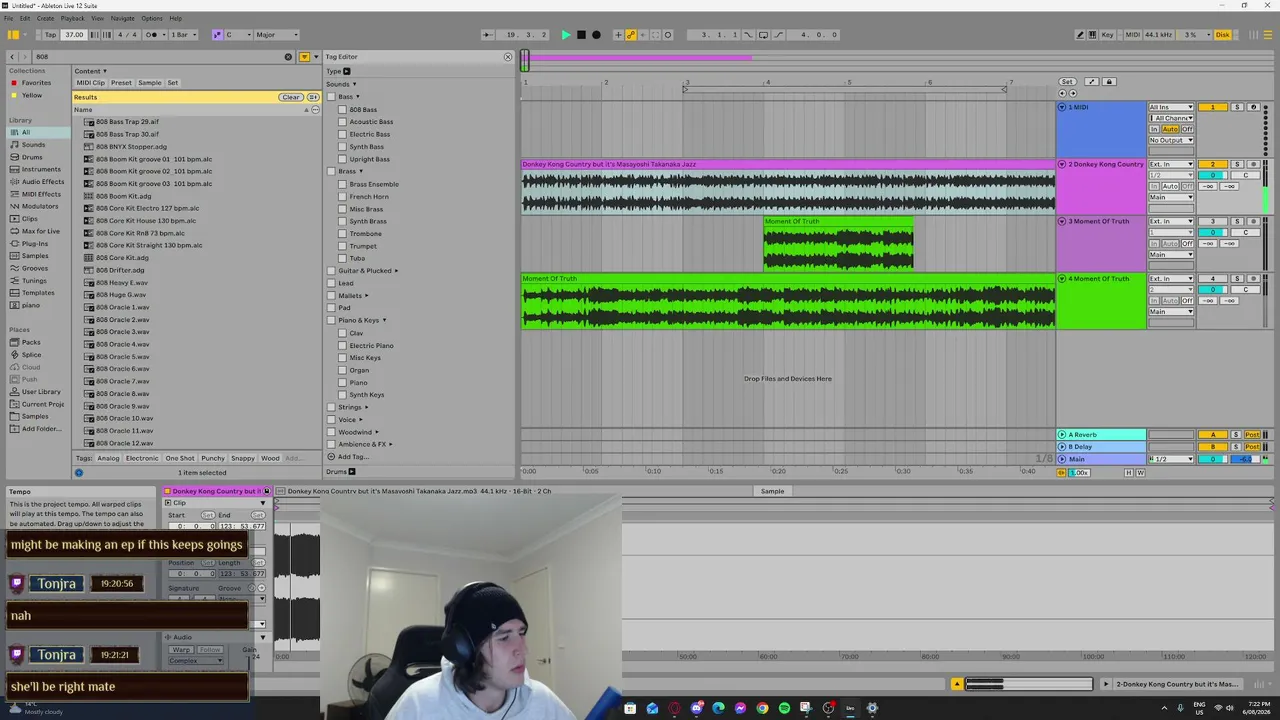
Task: Check the French Horn tag checkbox
Action: [342, 197]
